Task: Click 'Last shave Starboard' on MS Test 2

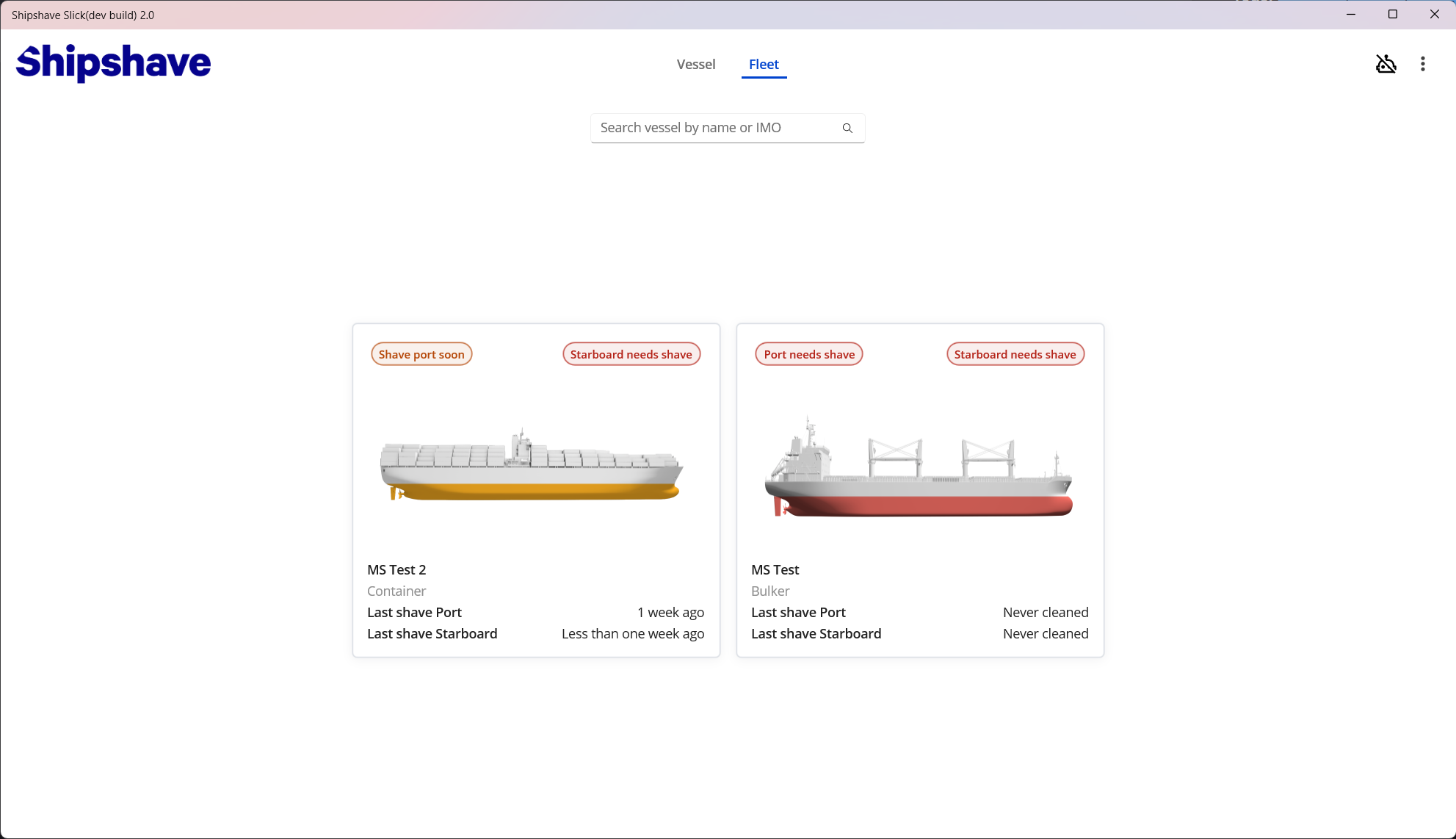Action: point(432,633)
